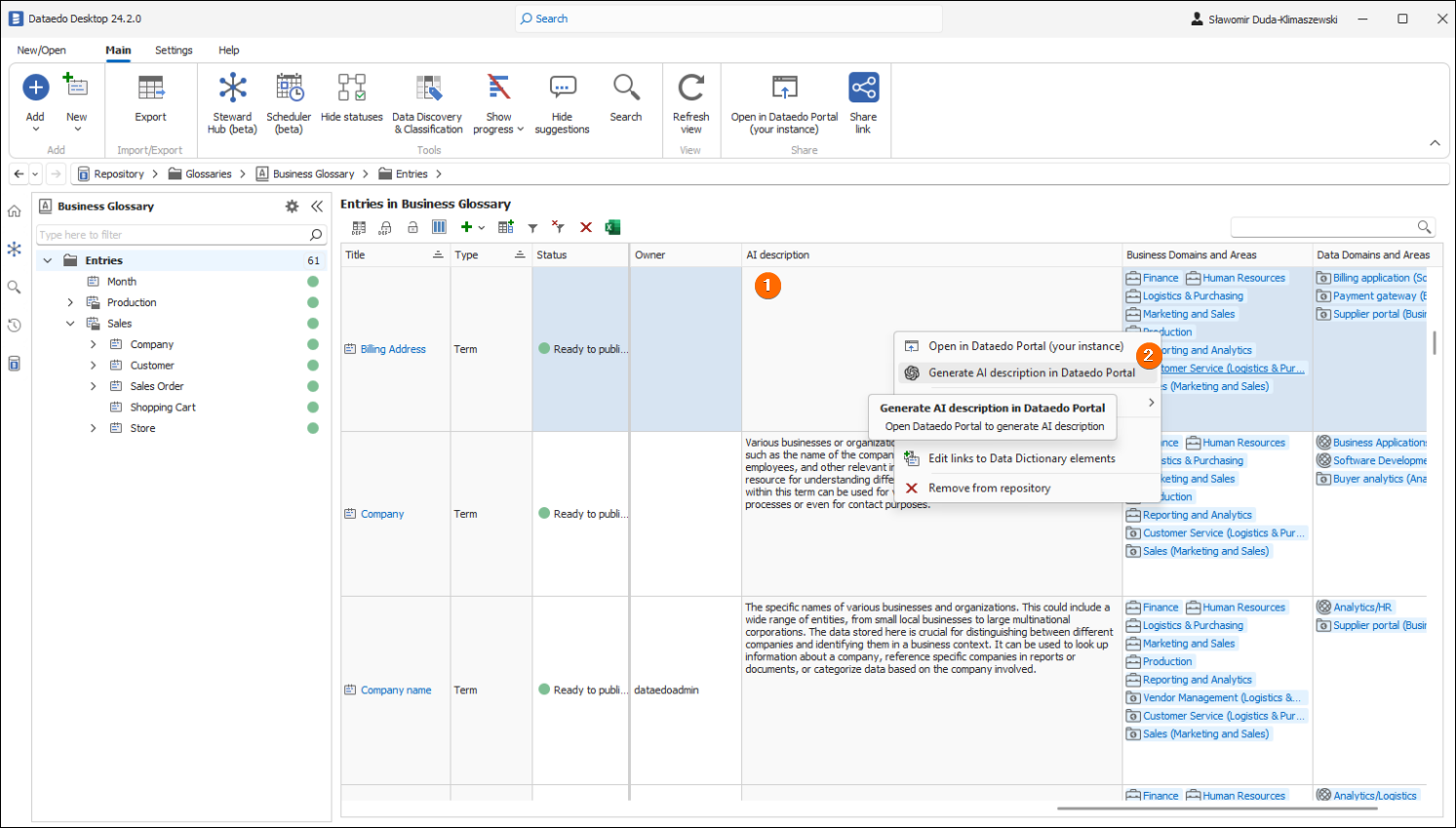Screen dimensions: 1456x828
Task: Sort by the Title column header
Action: (395, 255)
